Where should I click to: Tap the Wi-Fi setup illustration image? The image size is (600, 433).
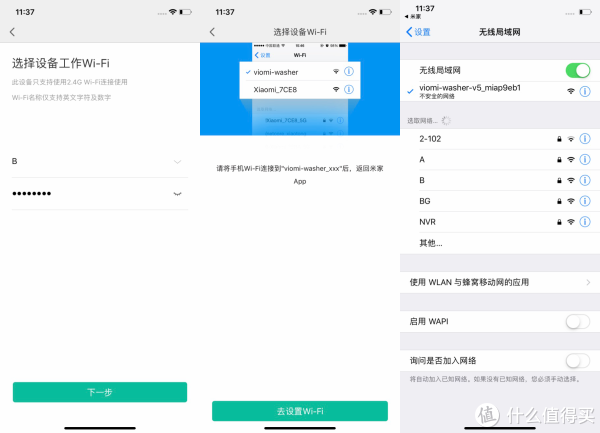click(x=300, y=89)
